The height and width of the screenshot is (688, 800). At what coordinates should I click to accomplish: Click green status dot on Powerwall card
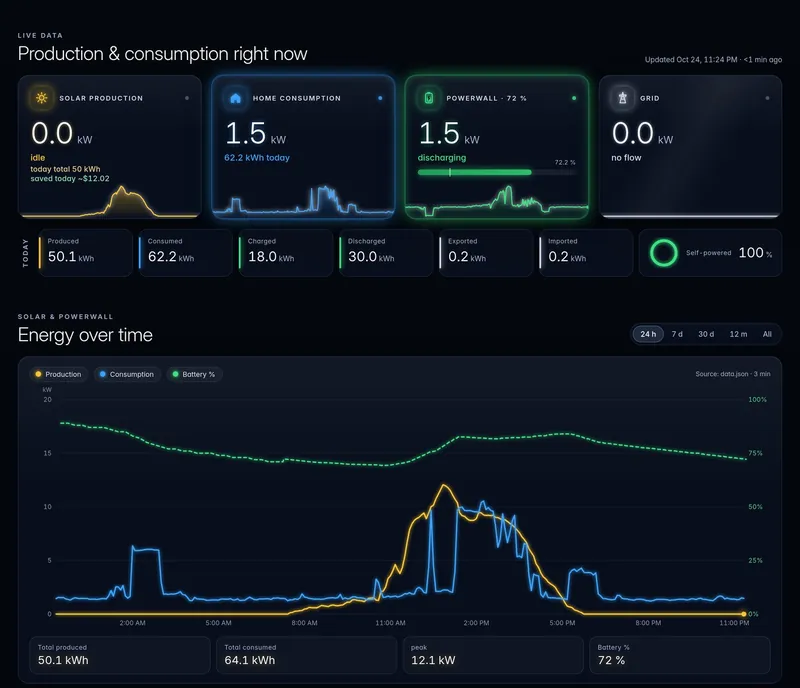(574, 98)
